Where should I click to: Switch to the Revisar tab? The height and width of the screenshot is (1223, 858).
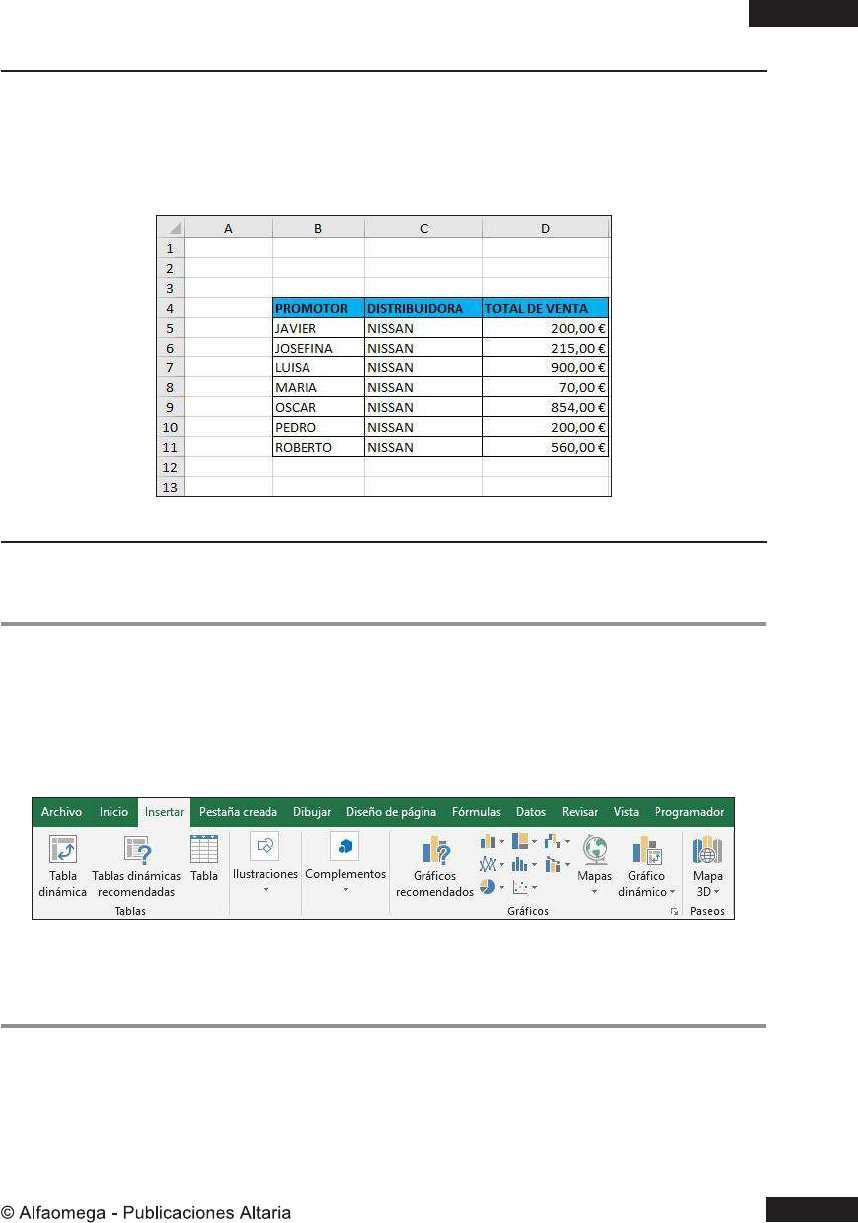coord(580,812)
